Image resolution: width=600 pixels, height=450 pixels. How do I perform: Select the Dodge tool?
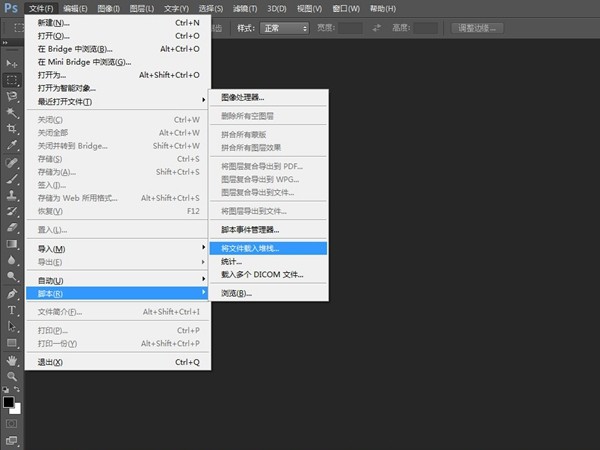pos(11,276)
